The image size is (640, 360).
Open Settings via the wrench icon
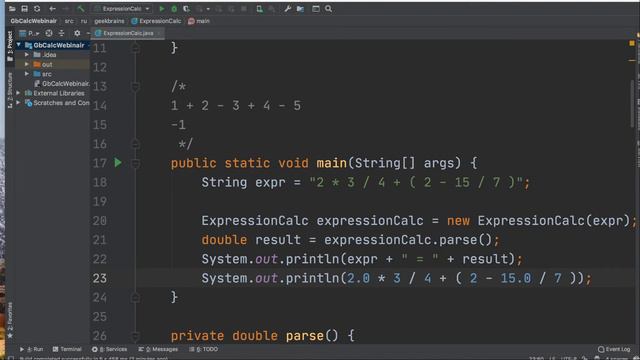click(288, 9)
